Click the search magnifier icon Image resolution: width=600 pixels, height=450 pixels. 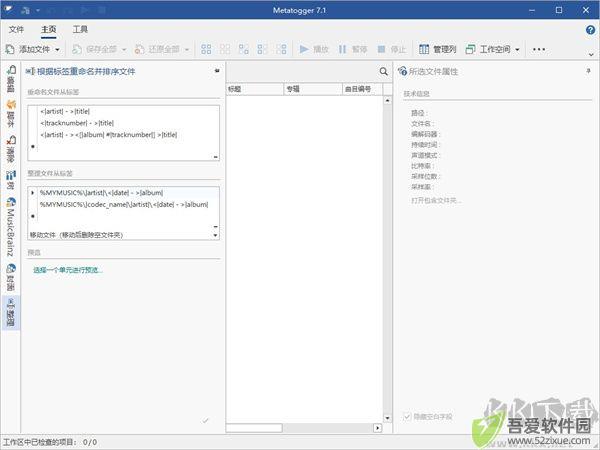tap(383, 72)
